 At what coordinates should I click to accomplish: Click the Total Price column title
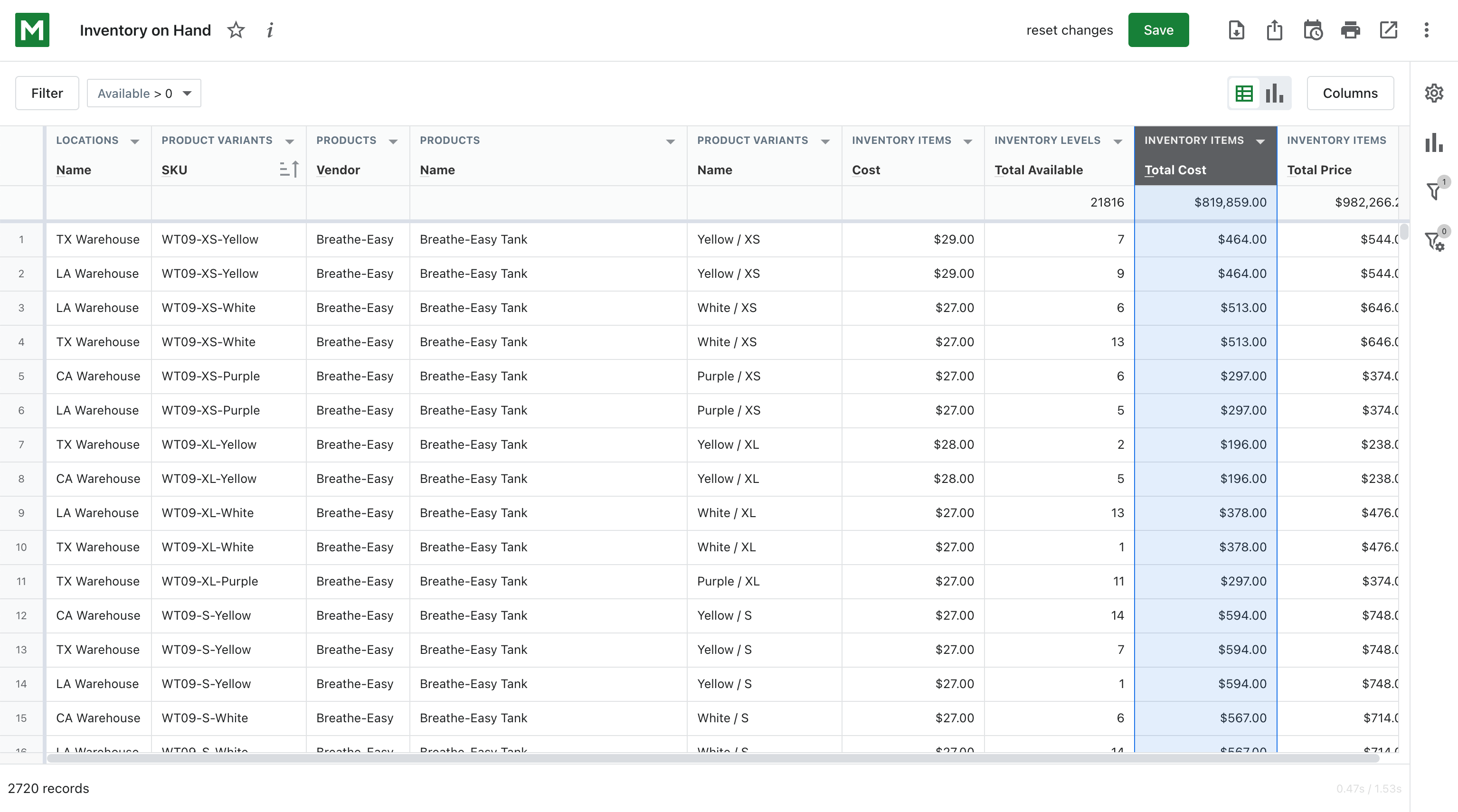coord(1319,170)
